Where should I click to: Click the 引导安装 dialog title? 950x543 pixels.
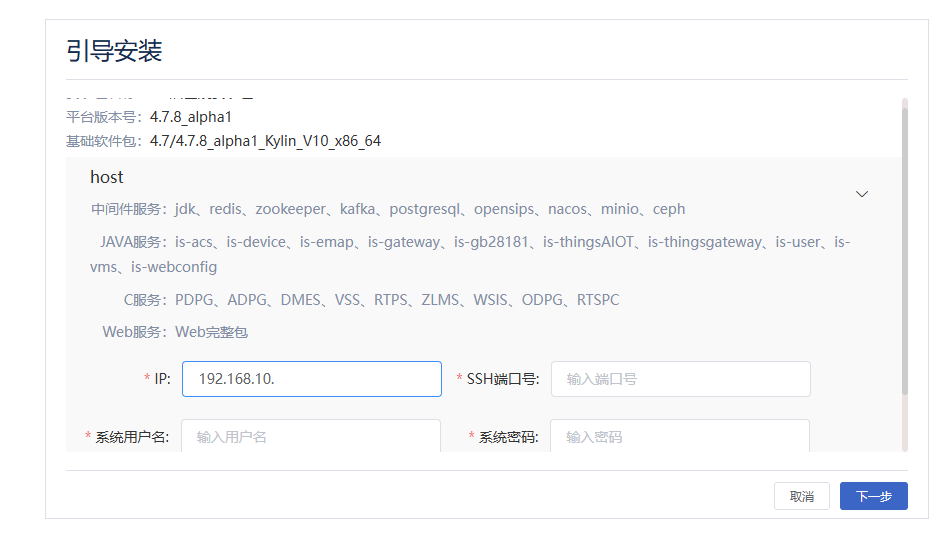115,52
